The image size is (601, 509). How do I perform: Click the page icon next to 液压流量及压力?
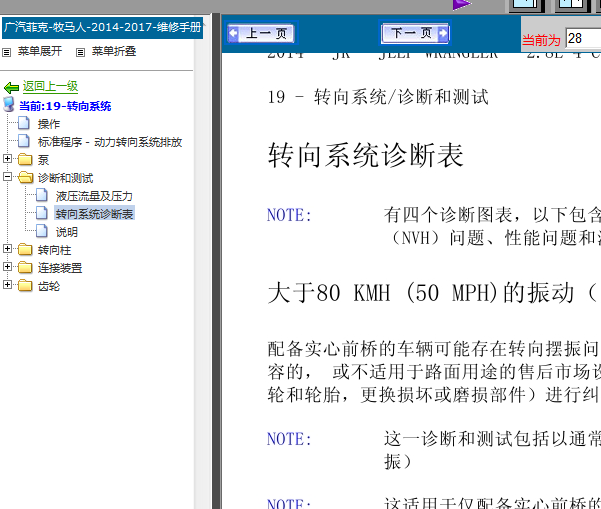point(42,195)
